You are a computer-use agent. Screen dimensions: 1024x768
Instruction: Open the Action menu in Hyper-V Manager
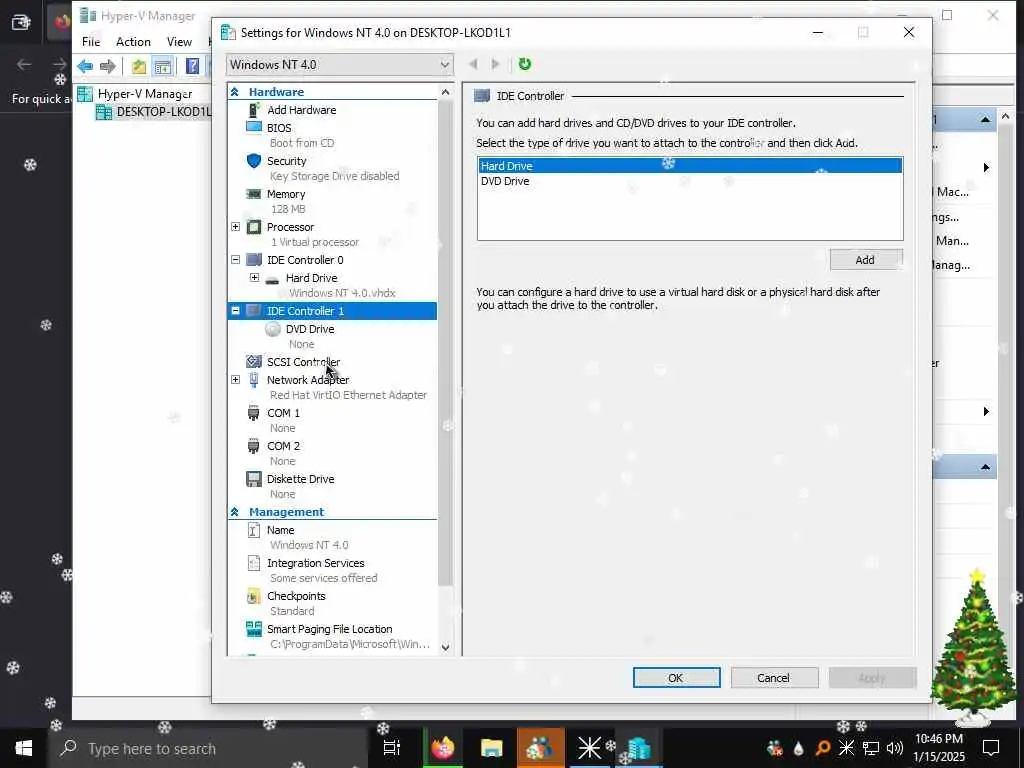tap(133, 42)
